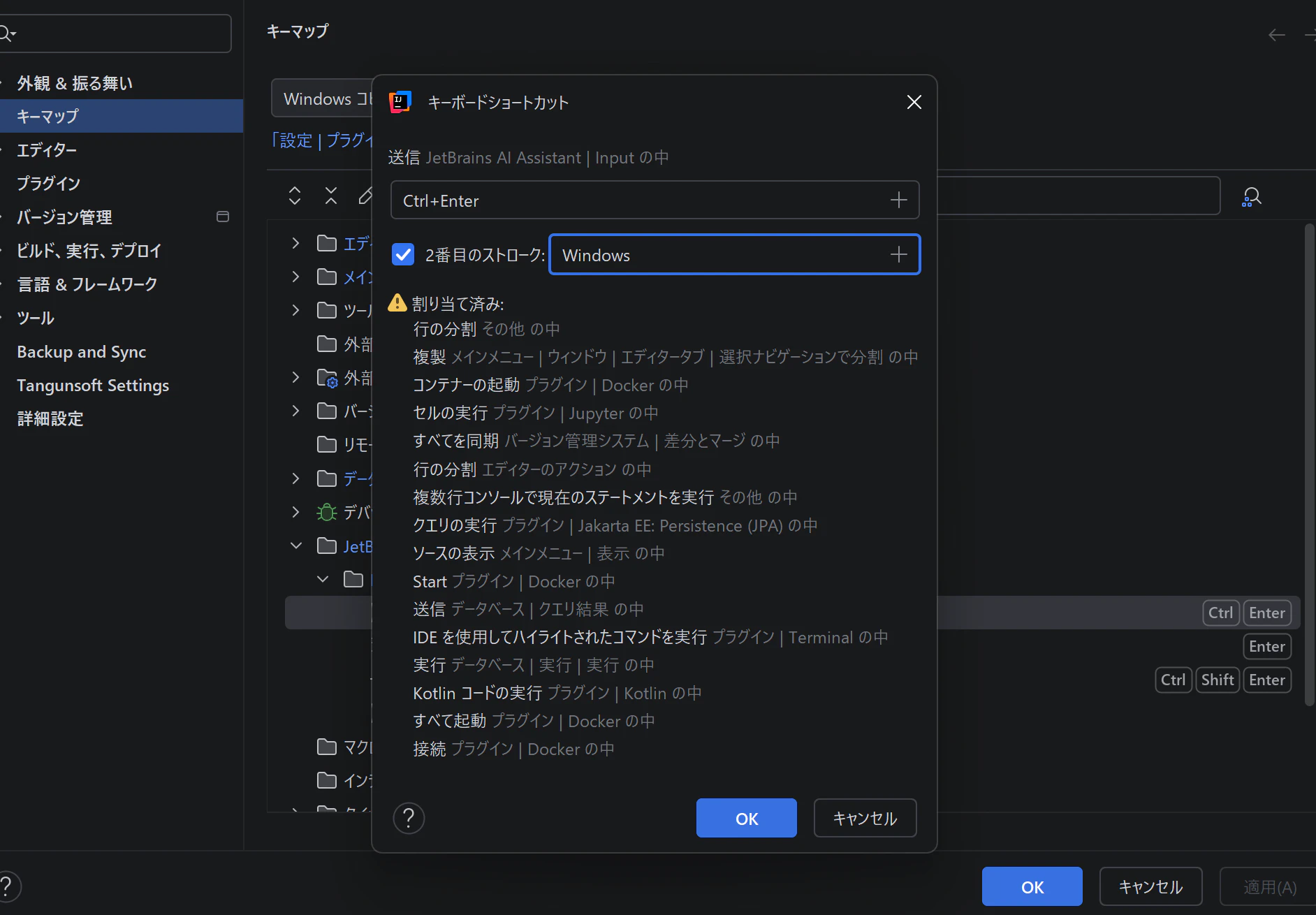The width and height of the screenshot is (1316, 915).
Task: Click help question mark in the shortcut dialog
Action: coord(409,818)
